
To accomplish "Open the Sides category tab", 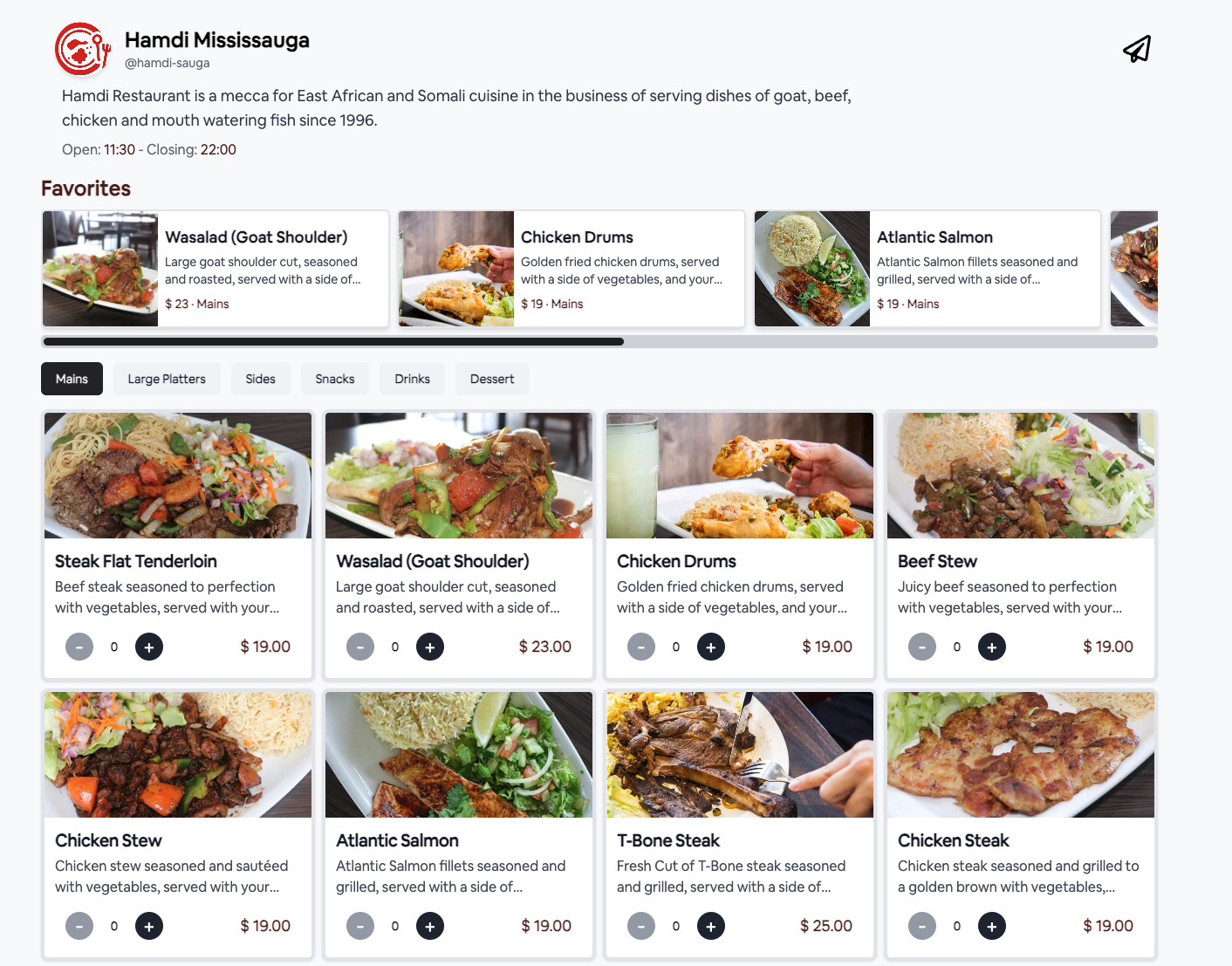I will (260, 379).
